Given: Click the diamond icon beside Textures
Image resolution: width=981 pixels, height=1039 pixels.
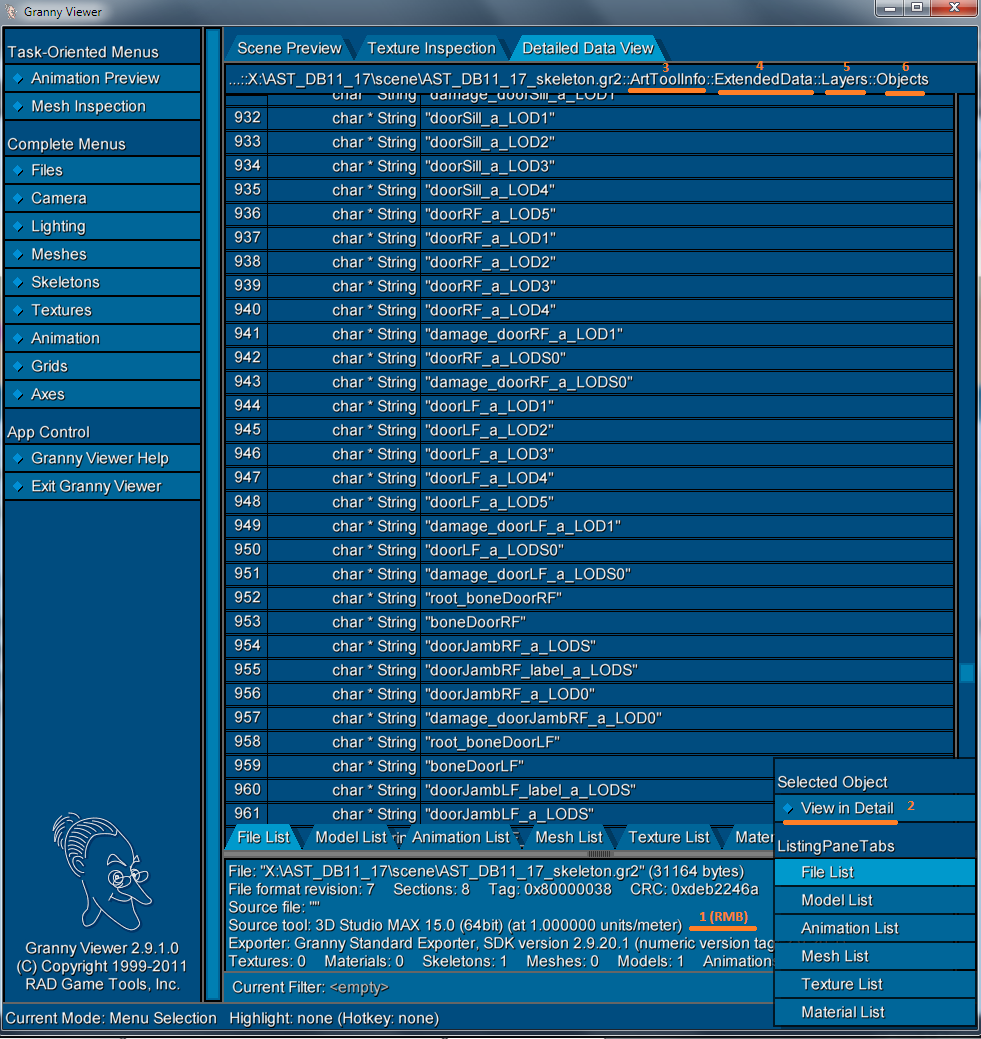Looking at the screenshot, I should 17,310.
